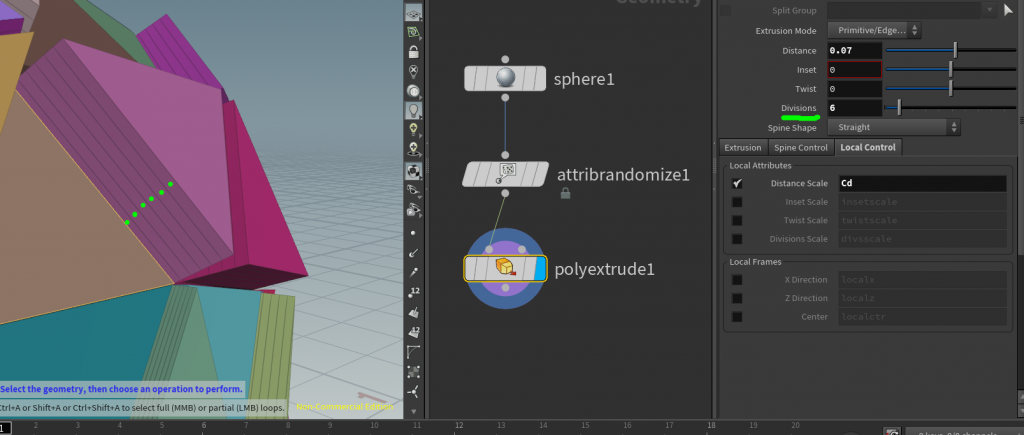Switch to the Extrusion tab

tap(743, 148)
